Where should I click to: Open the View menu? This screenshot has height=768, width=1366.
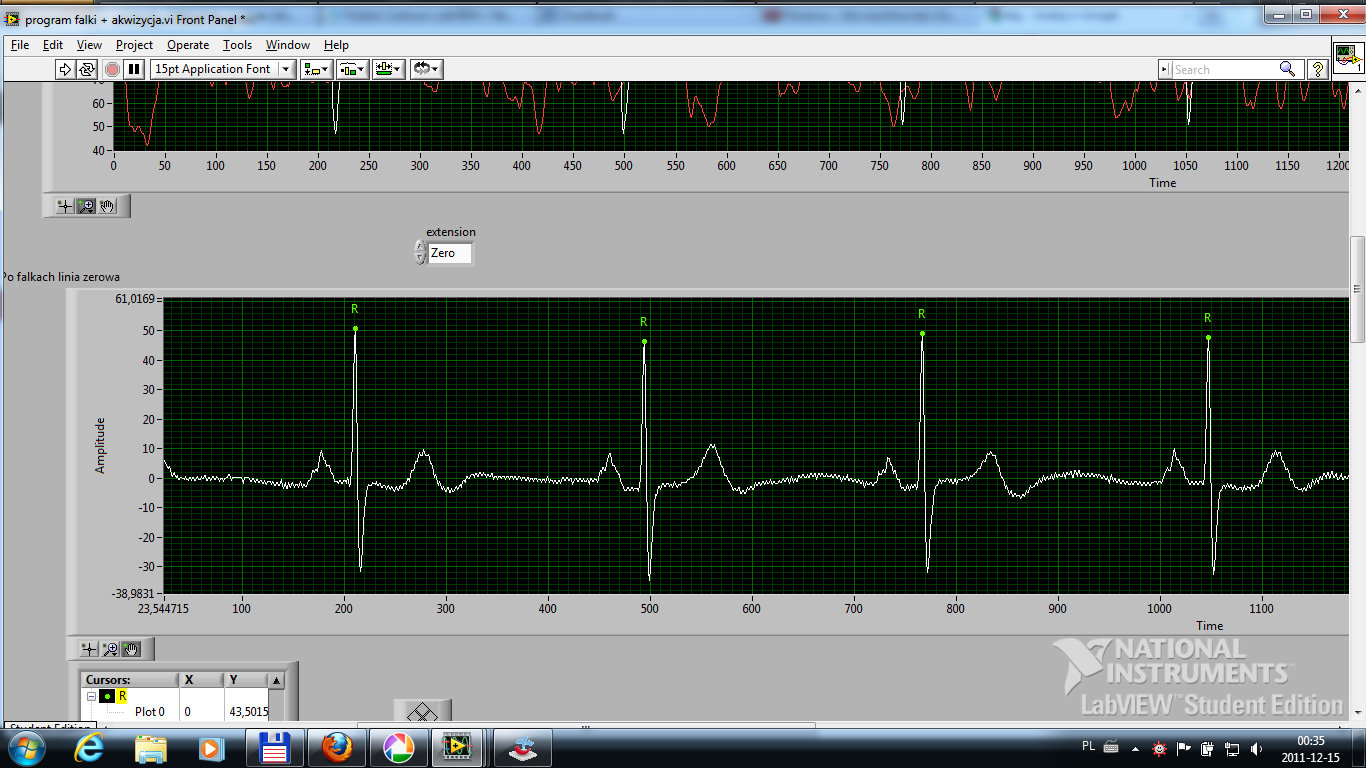pos(89,45)
